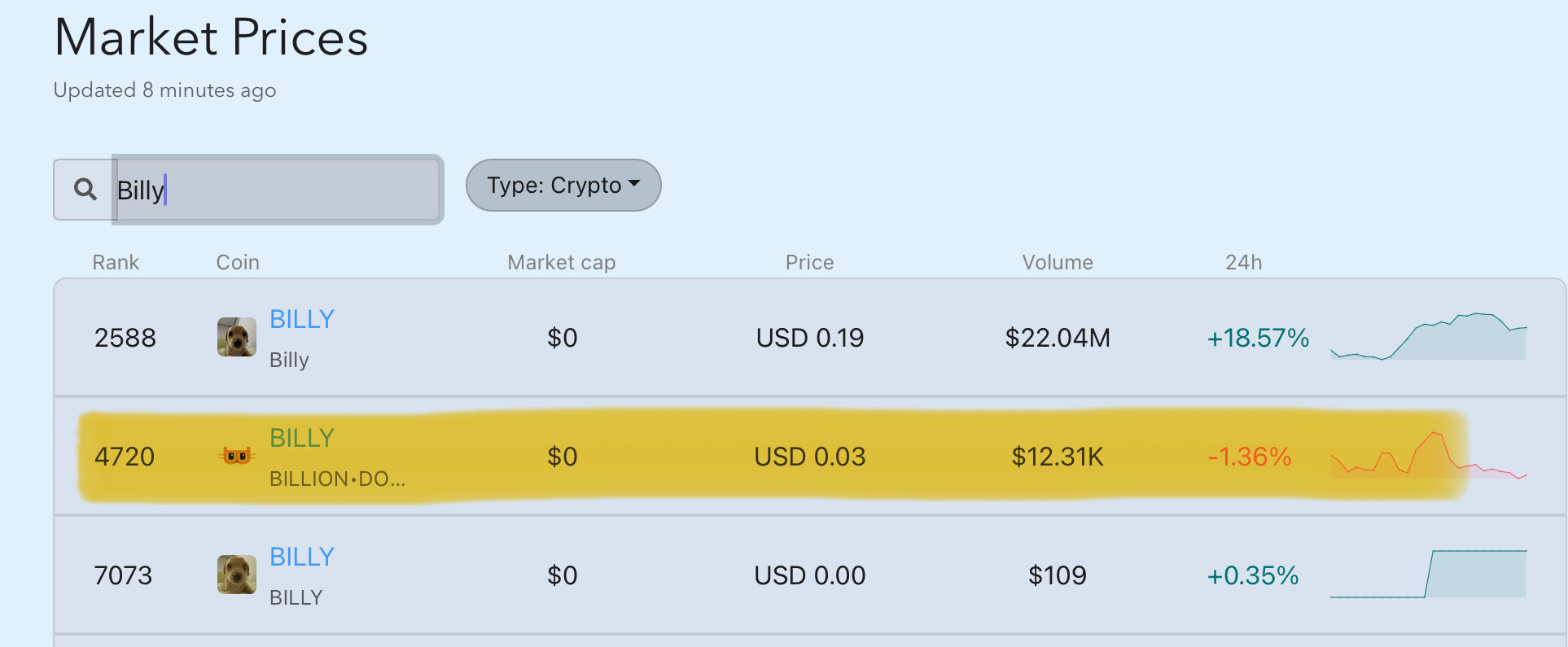Screen dimensions: 1568x647
Task: Click the -1.36% percentage value
Action: click(x=1251, y=457)
